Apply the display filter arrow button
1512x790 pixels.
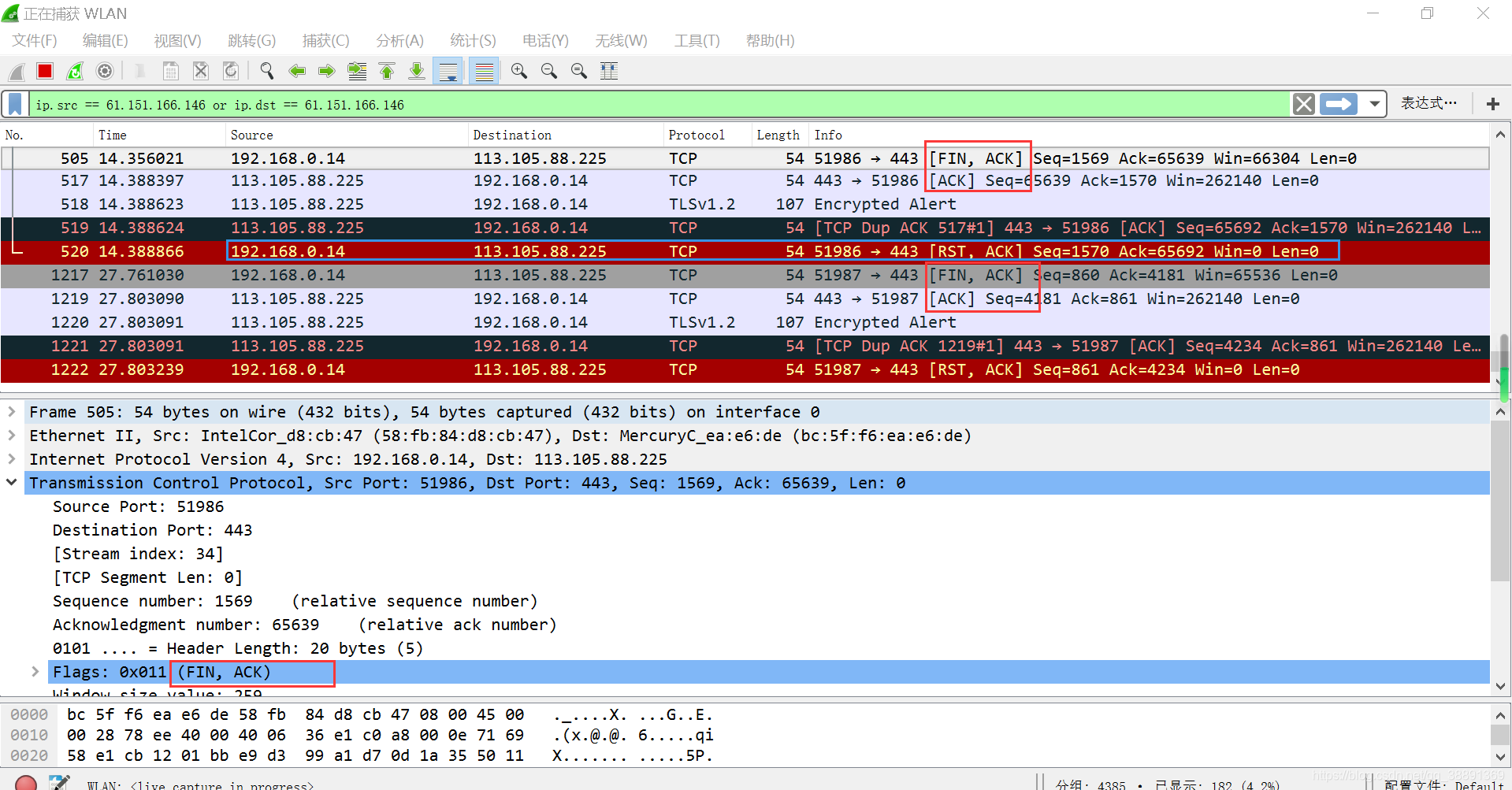tap(1339, 104)
